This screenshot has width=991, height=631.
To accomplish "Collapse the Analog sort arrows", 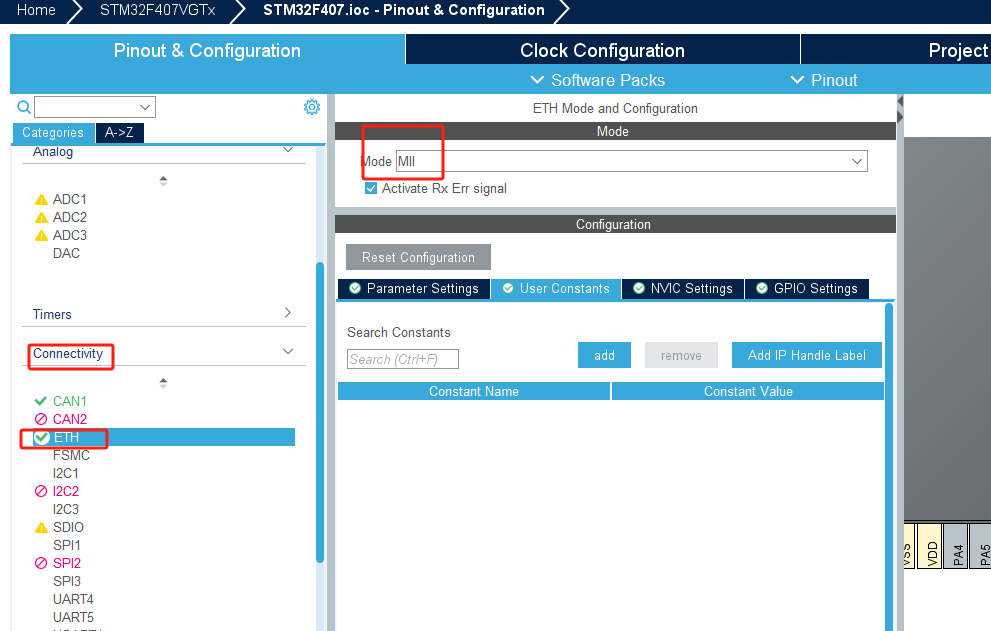I will point(163,181).
